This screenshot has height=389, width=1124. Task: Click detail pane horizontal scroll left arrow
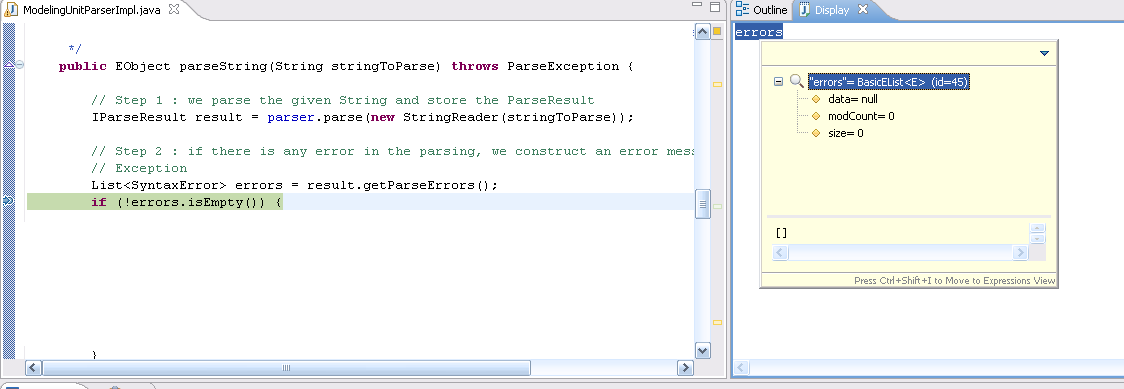click(781, 252)
